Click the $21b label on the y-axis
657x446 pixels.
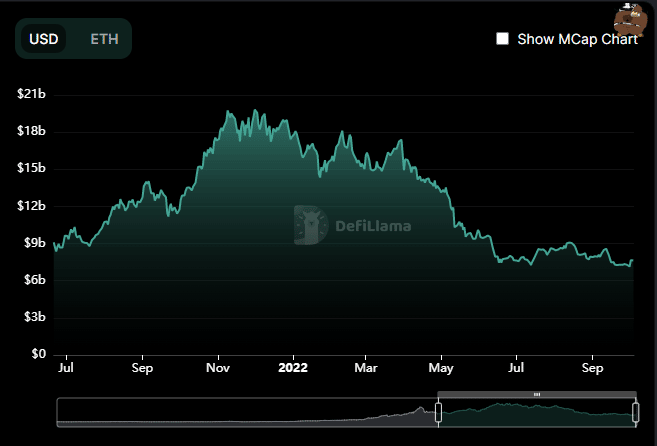(32, 94)
